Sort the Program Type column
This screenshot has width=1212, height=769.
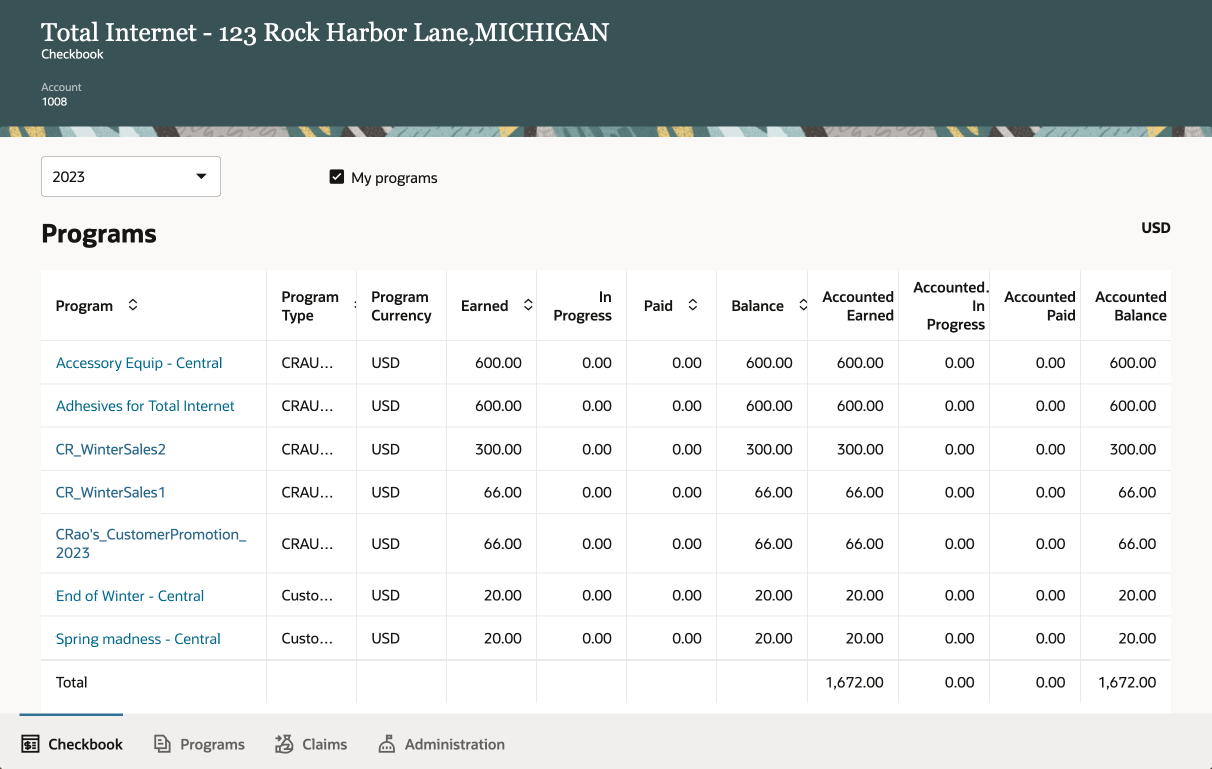point(353,305)
